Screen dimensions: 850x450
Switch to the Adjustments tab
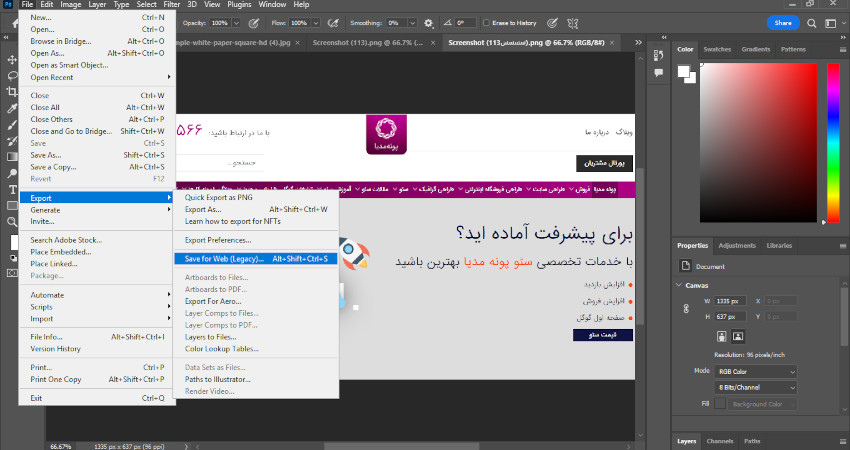(x=737, y=246)
